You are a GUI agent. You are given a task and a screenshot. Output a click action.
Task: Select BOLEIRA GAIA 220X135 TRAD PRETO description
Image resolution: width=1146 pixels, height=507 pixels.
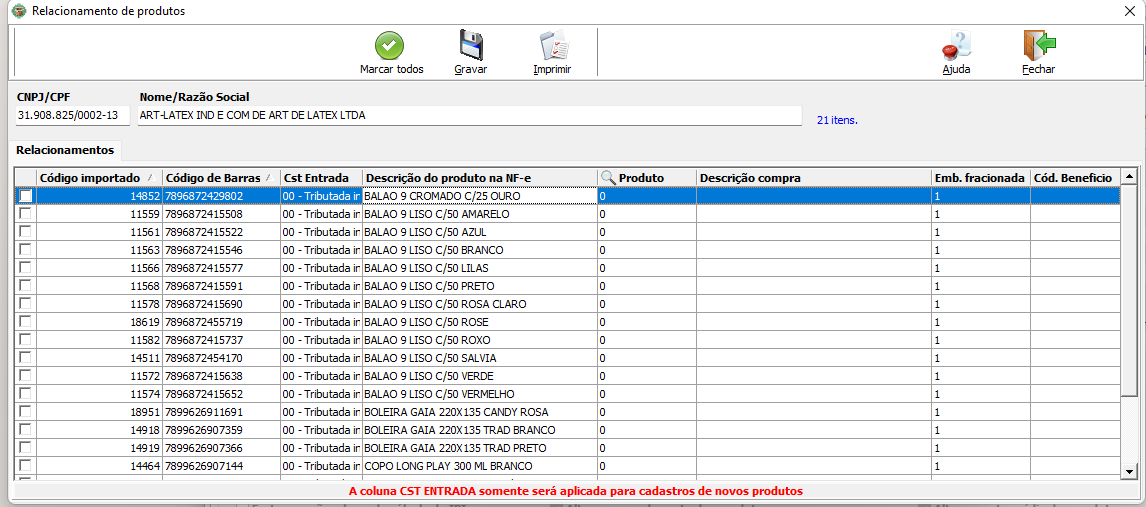tap(479, 447)
